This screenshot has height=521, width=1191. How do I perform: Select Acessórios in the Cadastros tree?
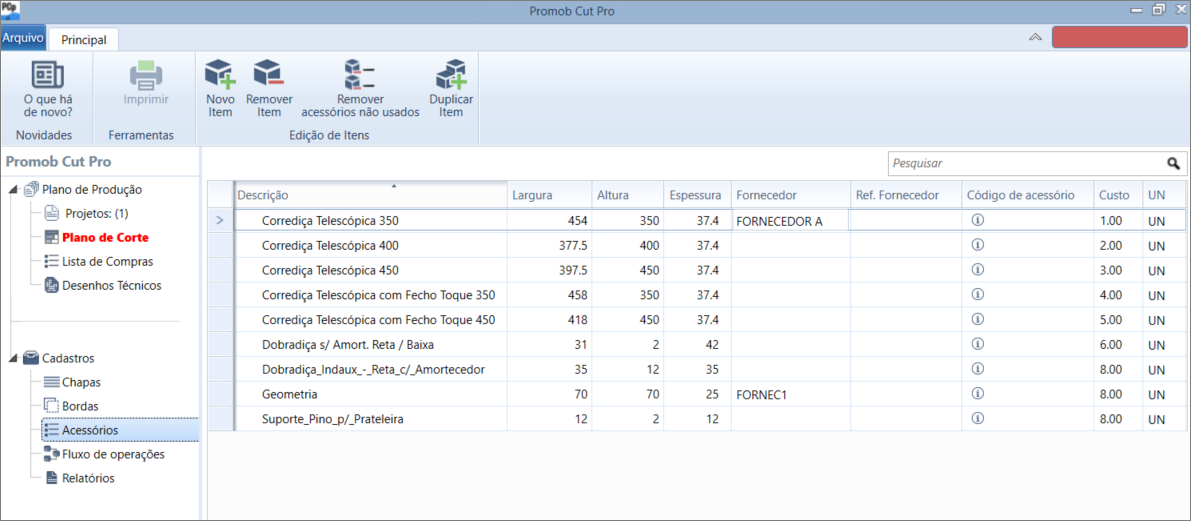coord(90,431)
